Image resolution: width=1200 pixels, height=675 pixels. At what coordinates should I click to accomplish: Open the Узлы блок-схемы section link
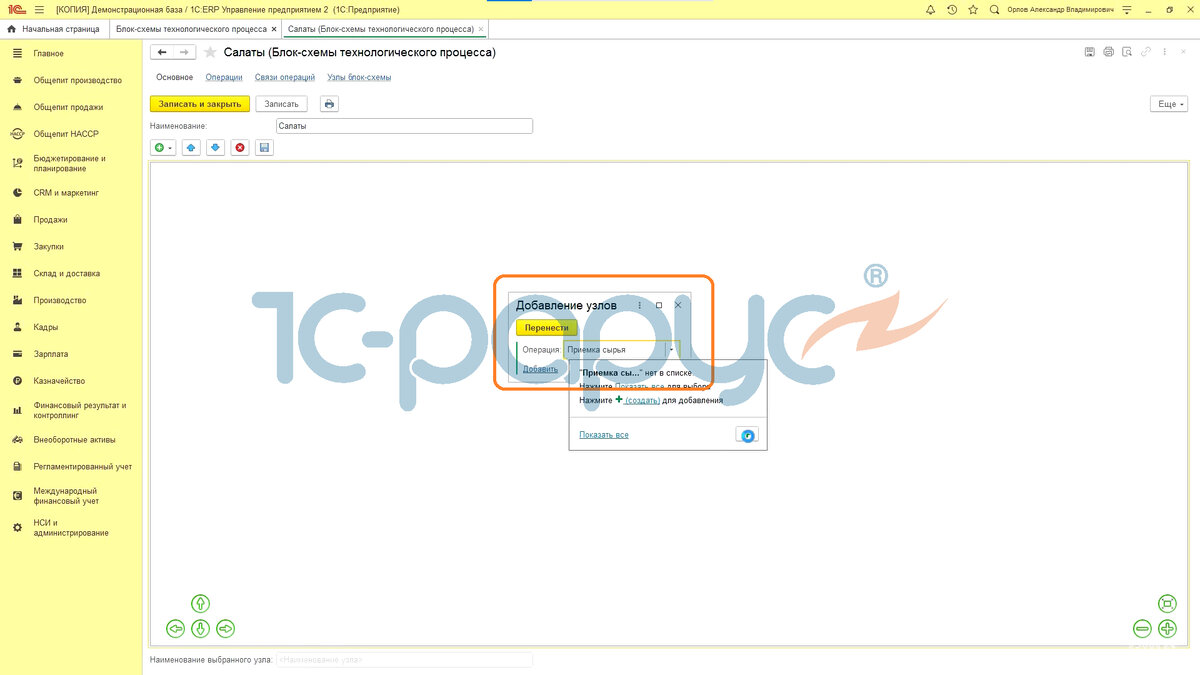click(x=359, y=77)
